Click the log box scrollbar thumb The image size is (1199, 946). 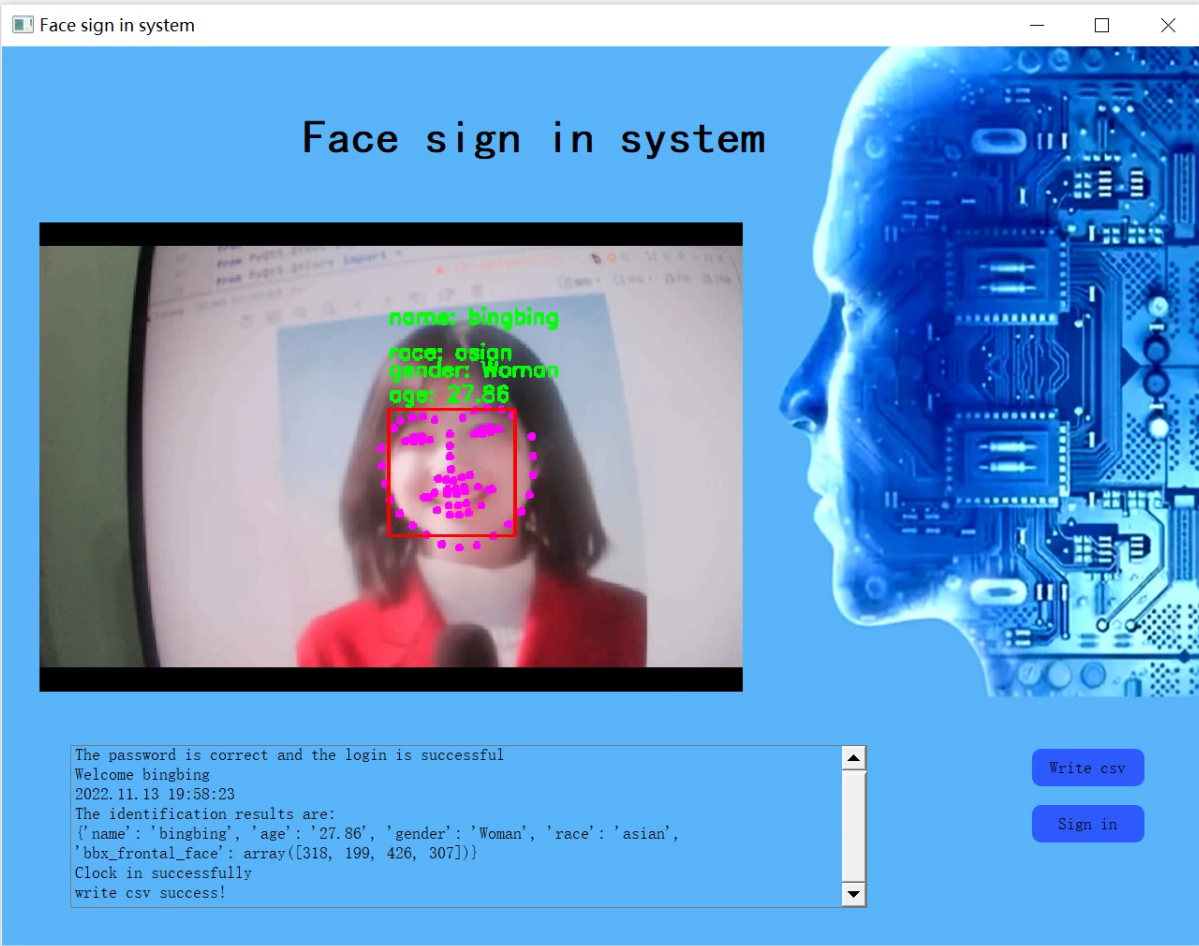[853, 825]
